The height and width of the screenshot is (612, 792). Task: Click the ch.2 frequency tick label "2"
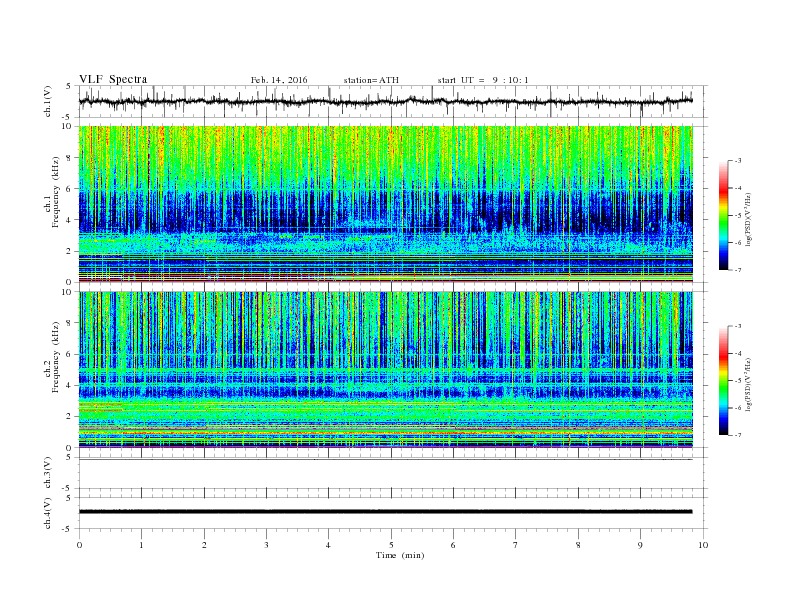69,417
